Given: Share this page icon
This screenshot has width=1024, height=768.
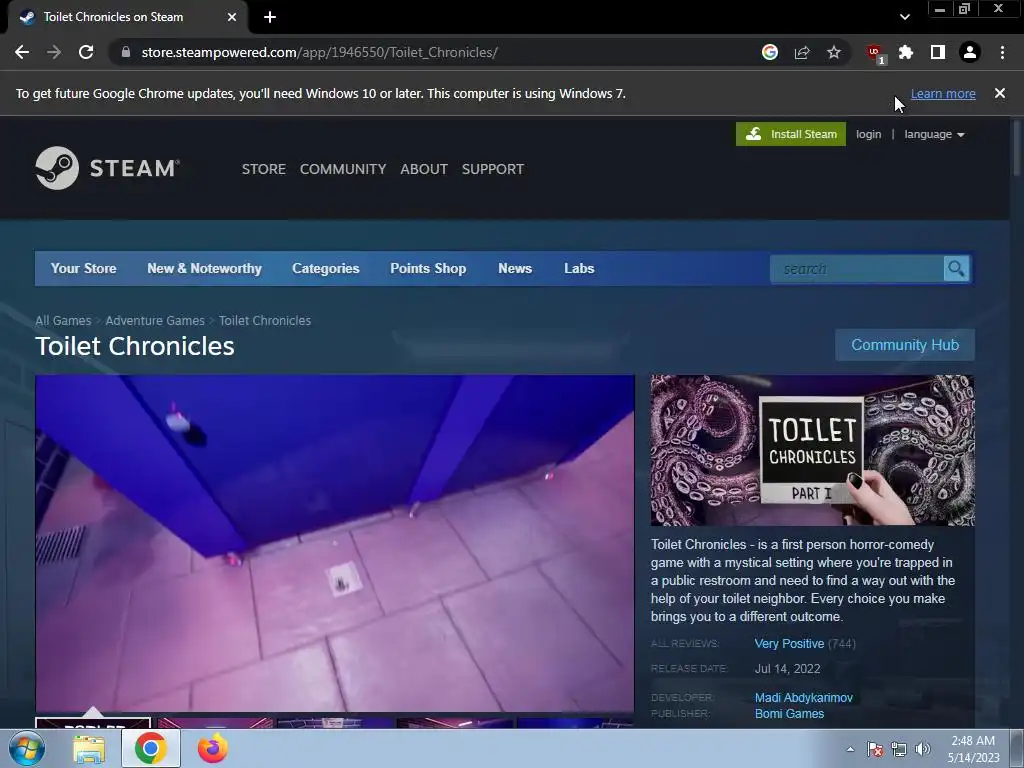Looking at the screenshot, I should point(802,52).
